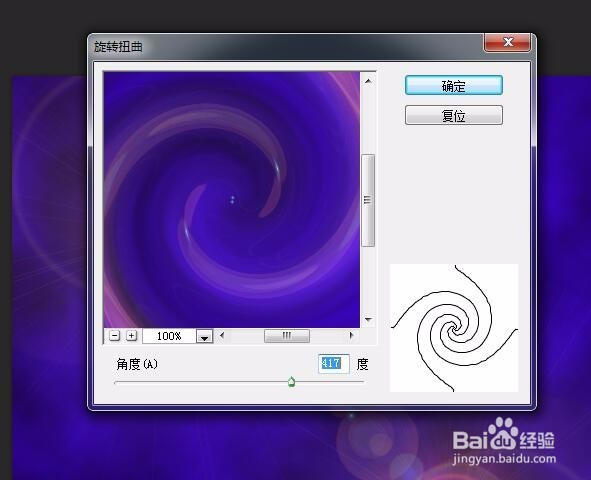
Task: Click the 确定 button to apply twirl
Action: pos(454,85)
